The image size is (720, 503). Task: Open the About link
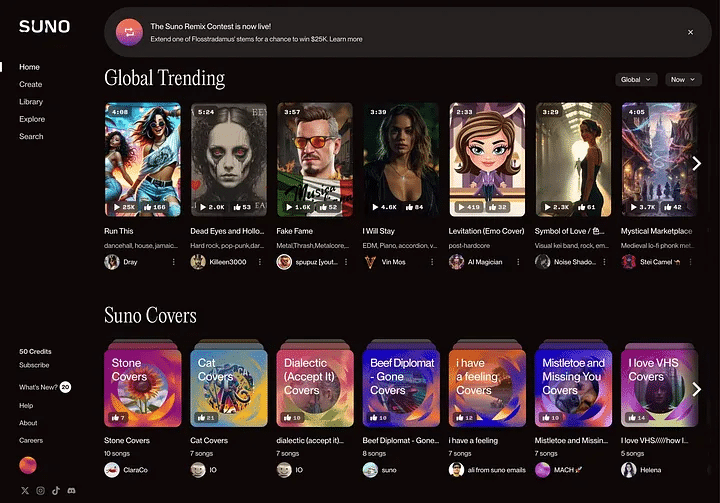[x=28, y=423]
